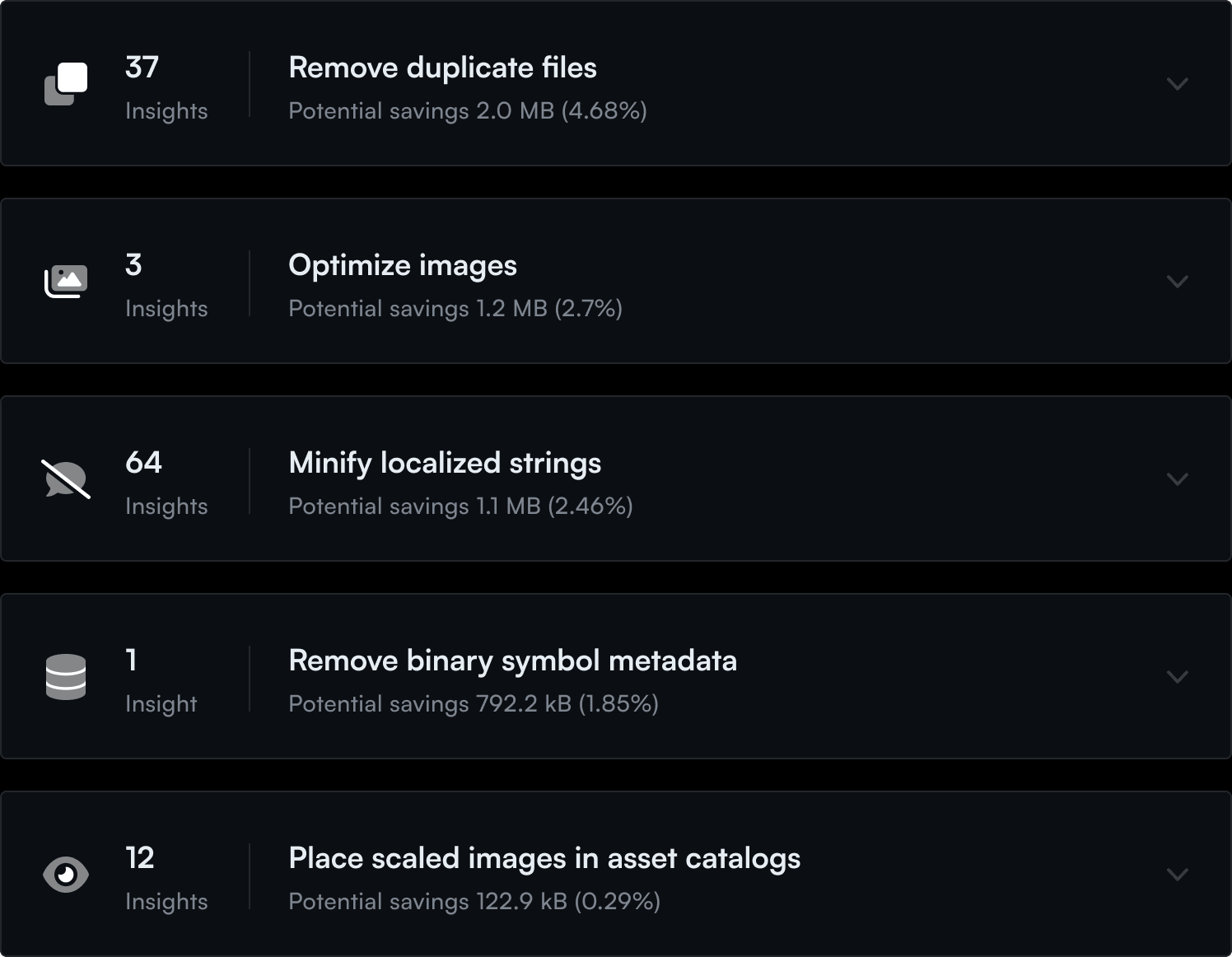Screen dimensions: 1232x957
Task: Click the Optimize images picture icon
Action: coord(66,282)
